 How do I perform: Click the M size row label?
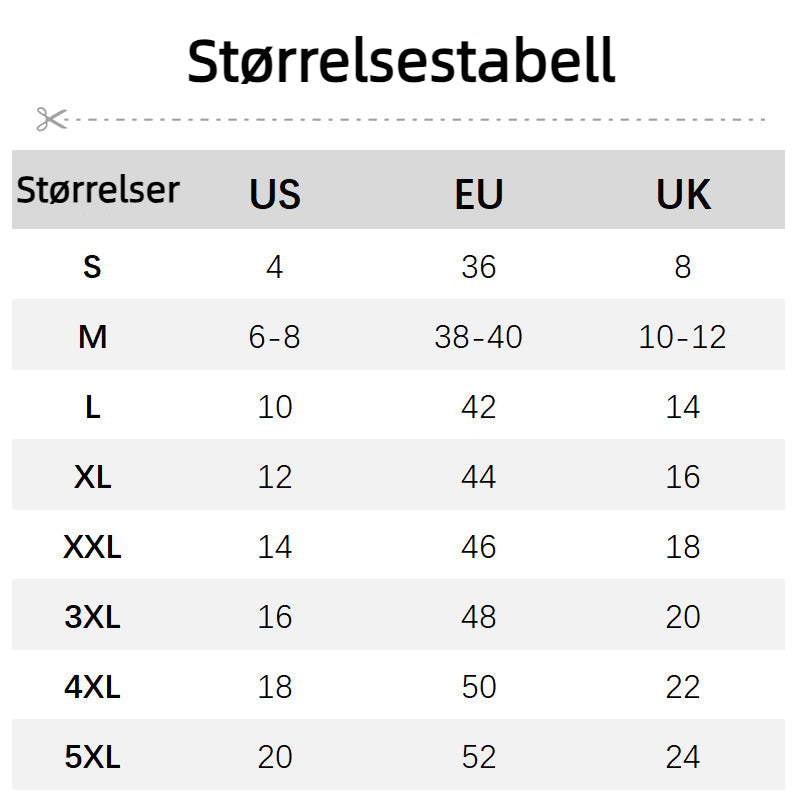tap(92, 337)
